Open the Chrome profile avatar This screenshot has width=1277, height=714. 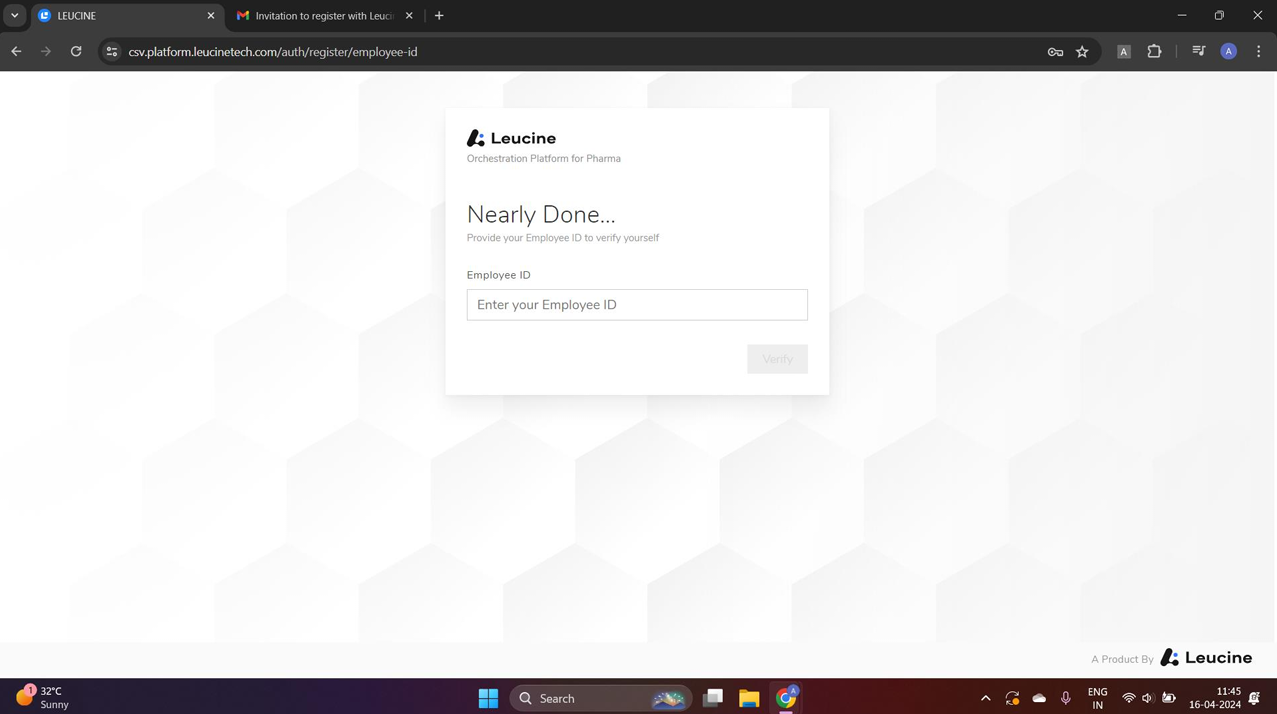tap(1229, 52)
